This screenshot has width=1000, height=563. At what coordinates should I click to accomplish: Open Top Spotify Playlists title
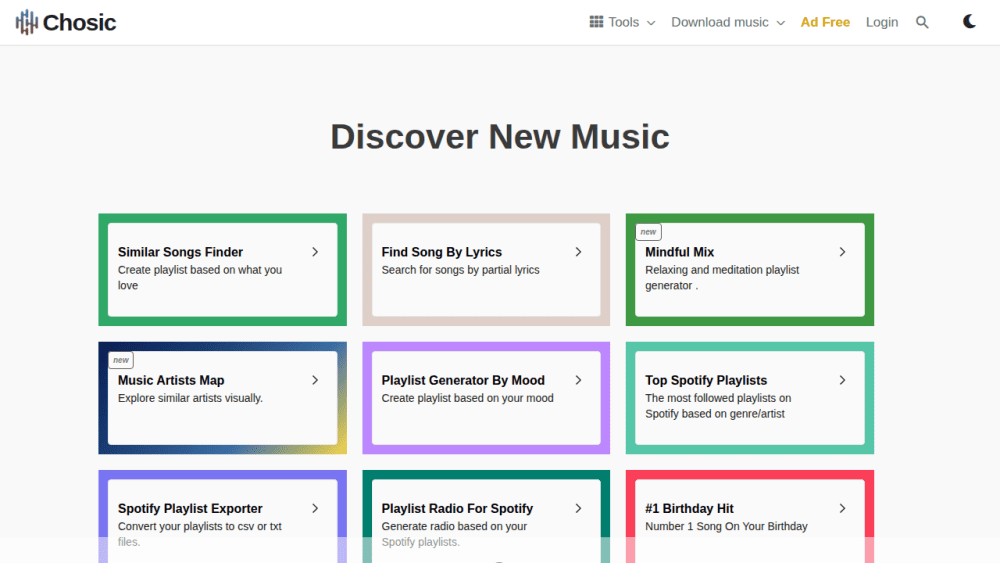[706, 380]
